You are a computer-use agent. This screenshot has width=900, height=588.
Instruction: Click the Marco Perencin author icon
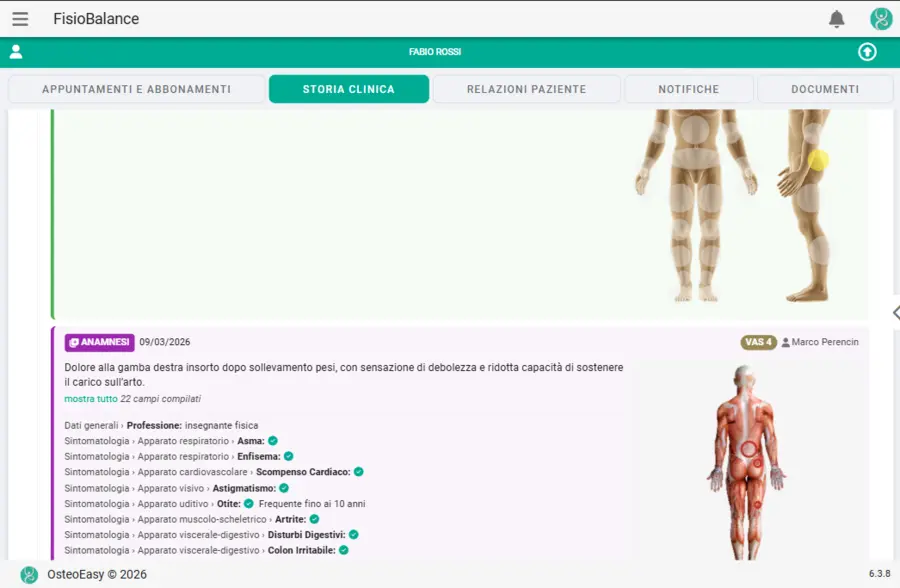click(x=785, y=343)
